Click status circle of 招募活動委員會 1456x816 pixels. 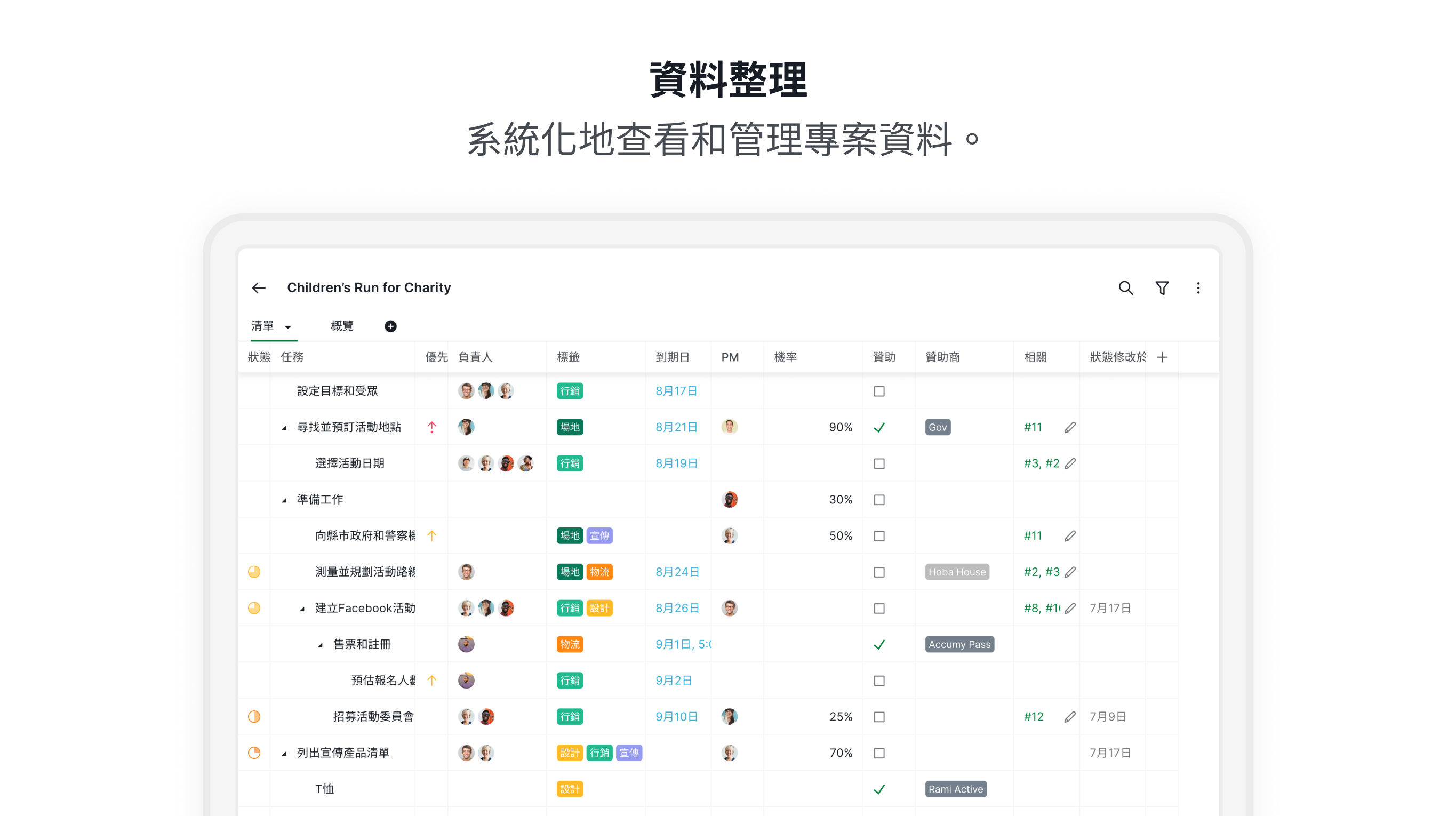pos(254,717)
